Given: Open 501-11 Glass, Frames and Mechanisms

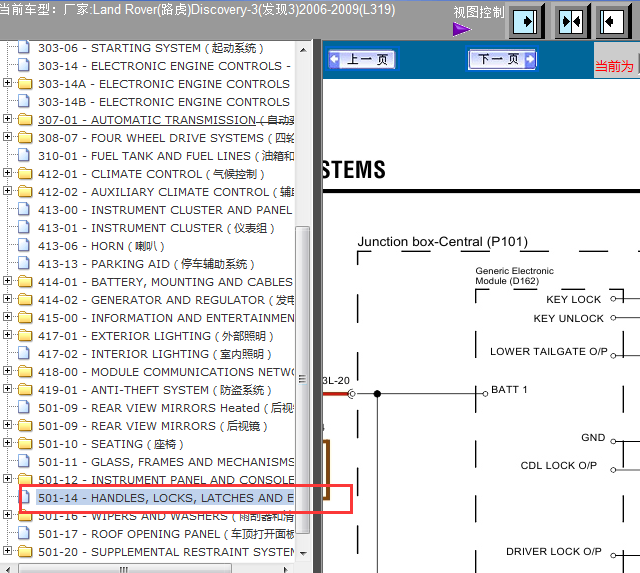Looking at the screenshot, I should coord(166,462).
